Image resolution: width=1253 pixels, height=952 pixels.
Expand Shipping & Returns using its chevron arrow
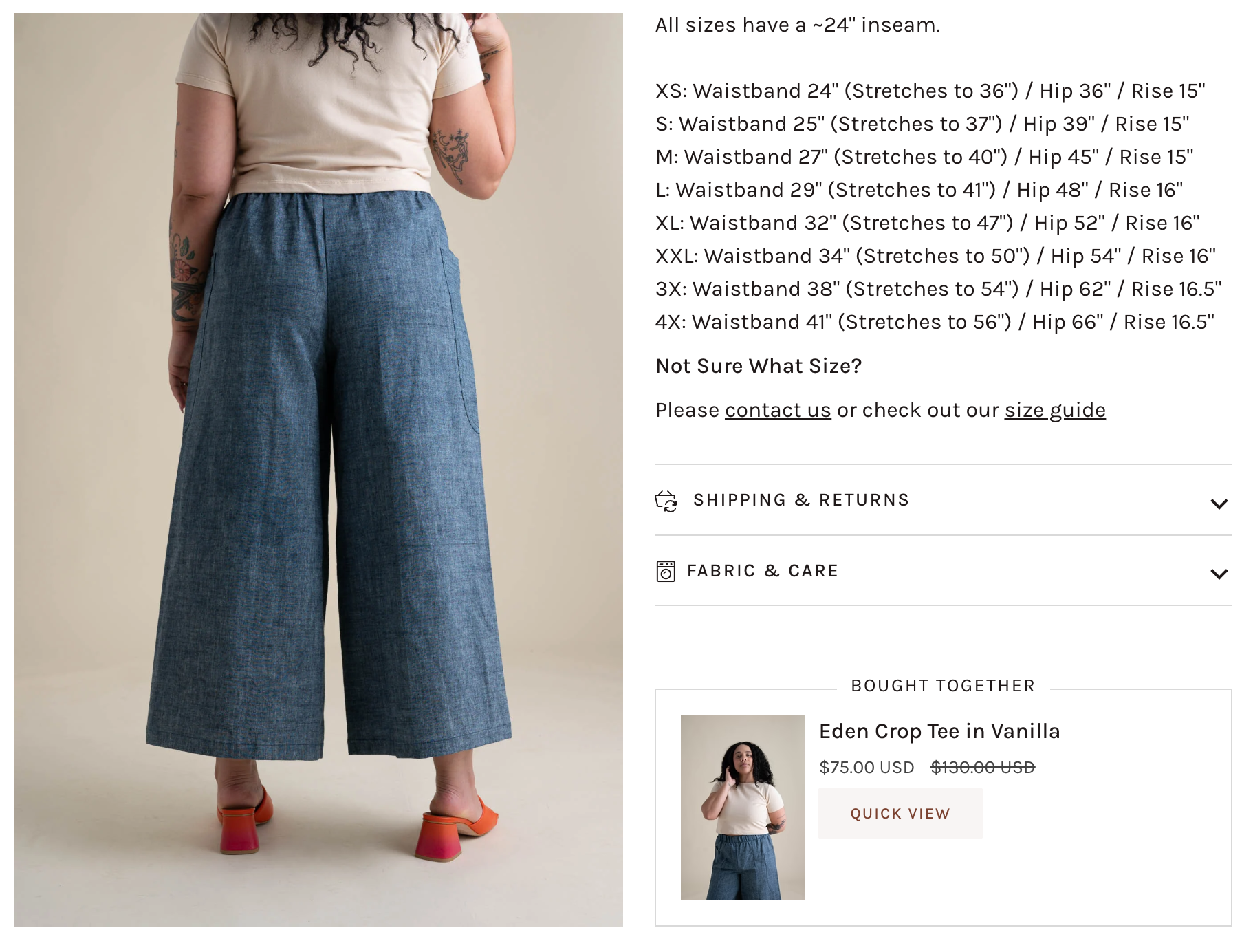1219,504
